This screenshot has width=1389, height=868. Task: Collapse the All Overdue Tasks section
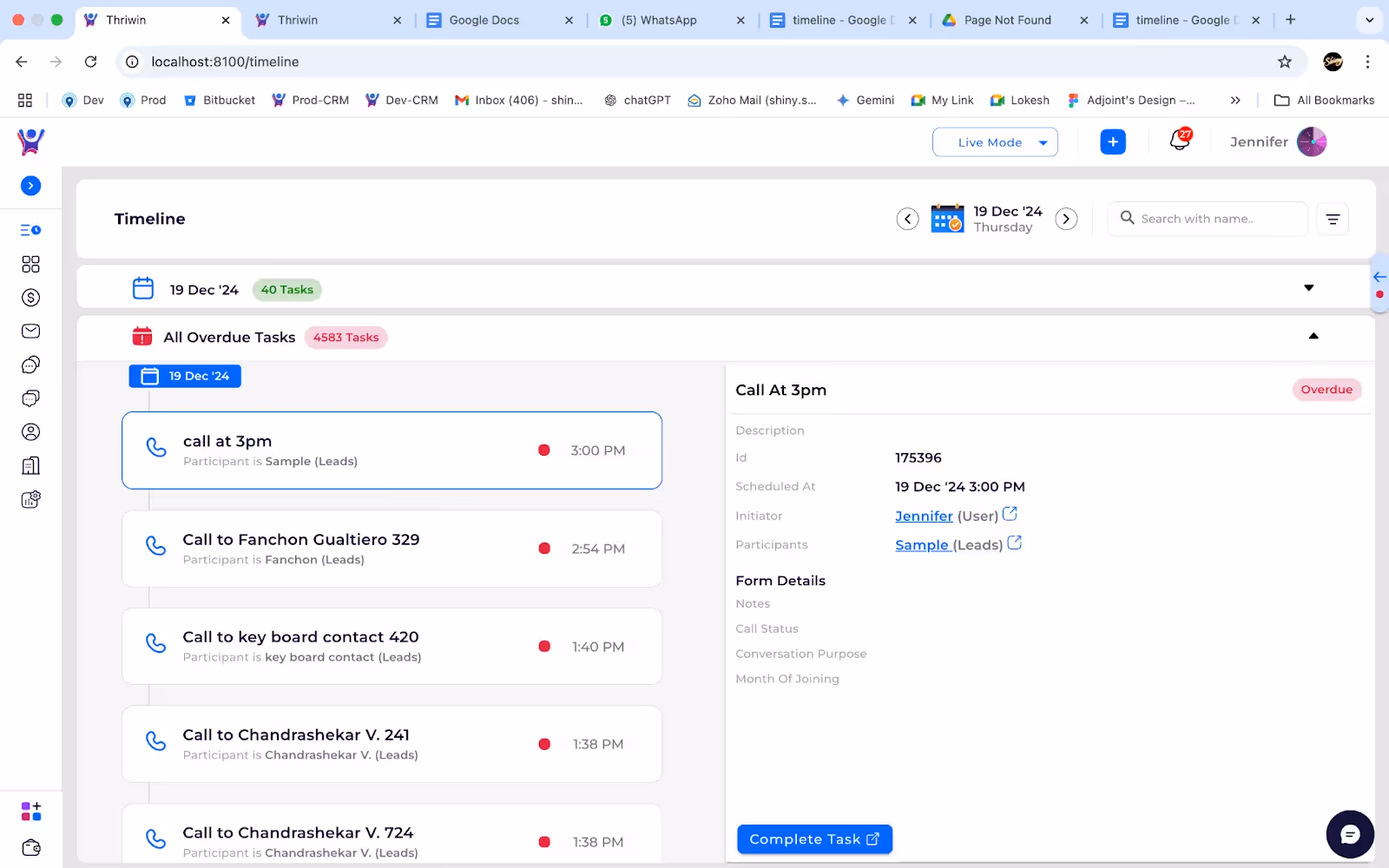tap(1313, 337)
